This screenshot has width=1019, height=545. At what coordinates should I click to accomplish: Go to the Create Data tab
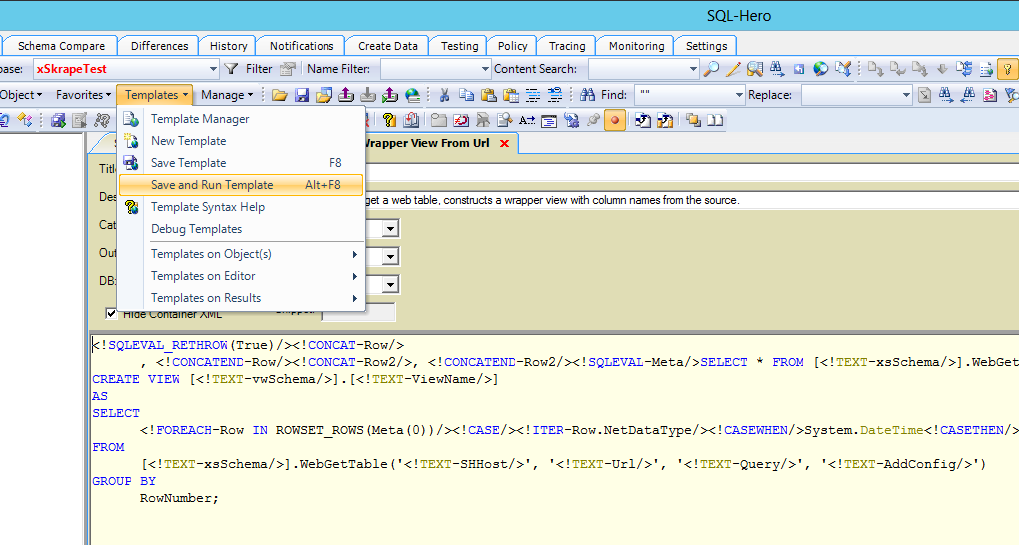click(387, 46)
